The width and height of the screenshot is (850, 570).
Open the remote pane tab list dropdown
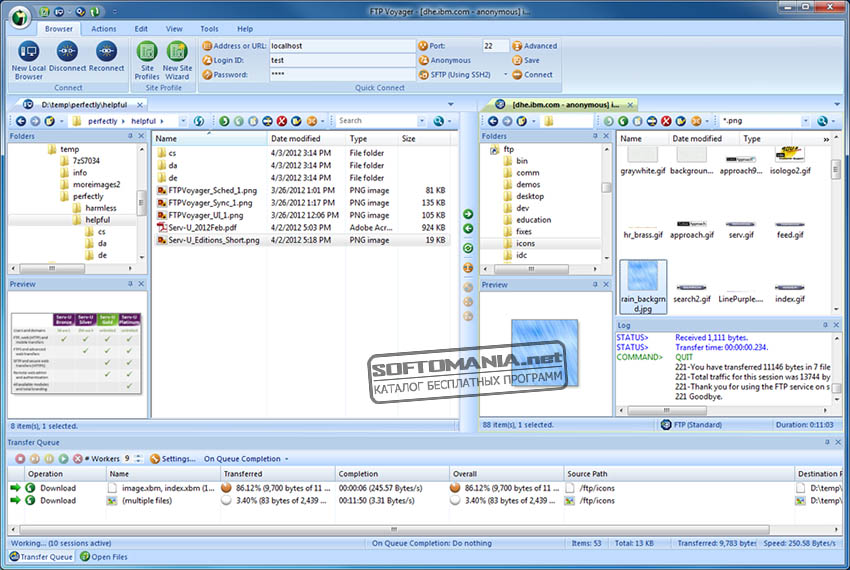[x=838, y=104]
